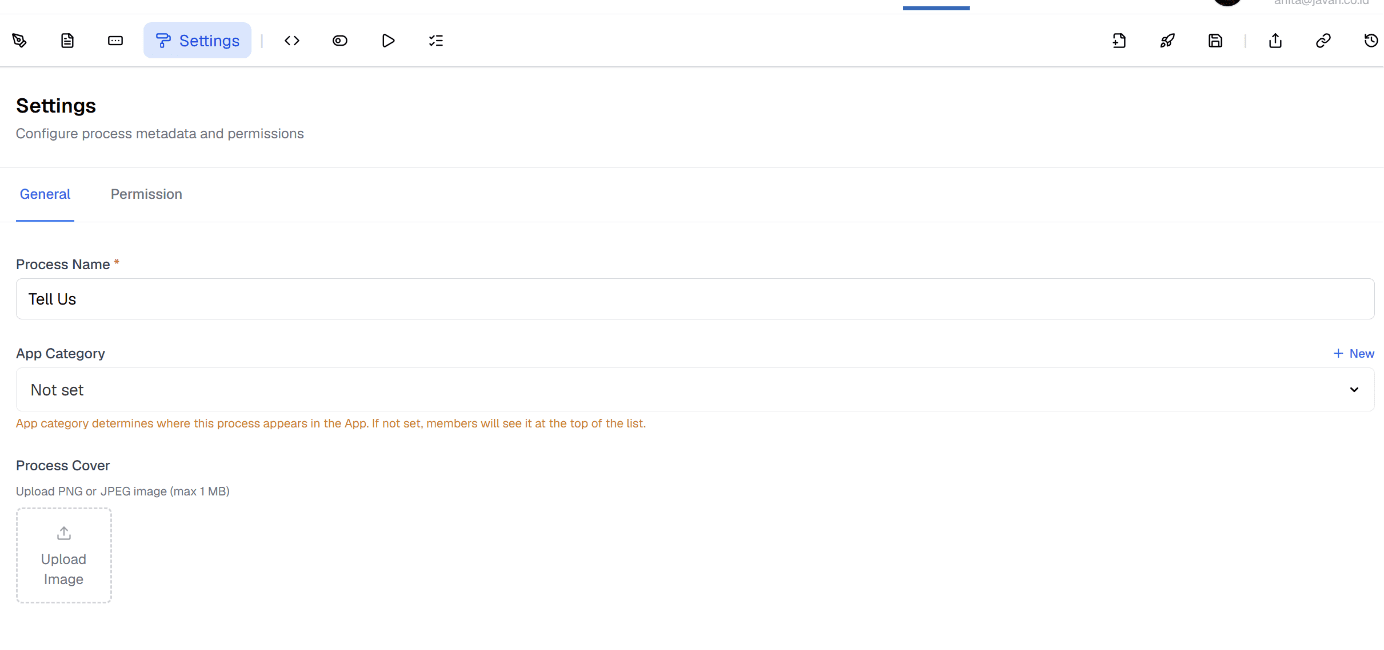Save with the floppy disk icon

pos(1215,41)
